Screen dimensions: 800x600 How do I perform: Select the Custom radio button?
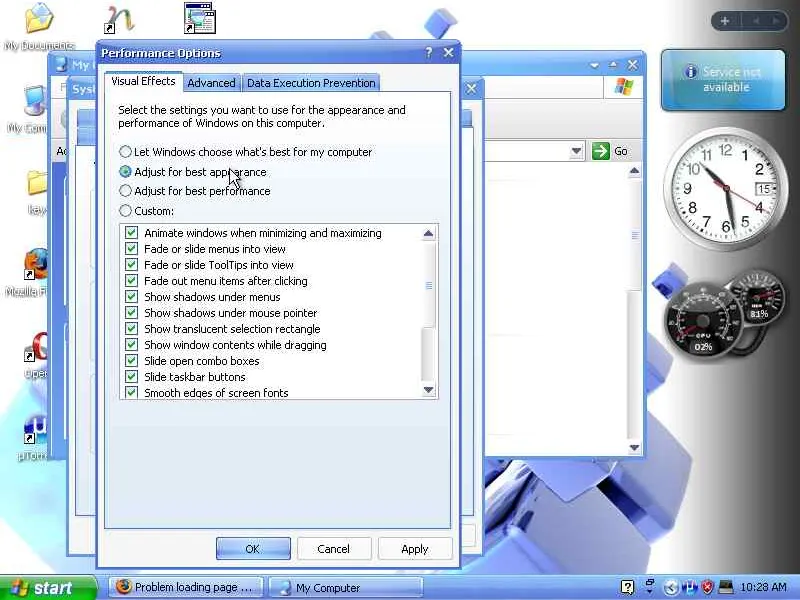pos(126,210)
